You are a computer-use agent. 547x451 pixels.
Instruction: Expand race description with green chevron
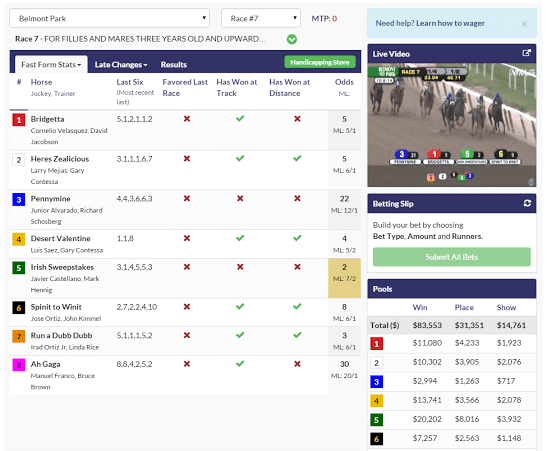(x=292, y=39)
